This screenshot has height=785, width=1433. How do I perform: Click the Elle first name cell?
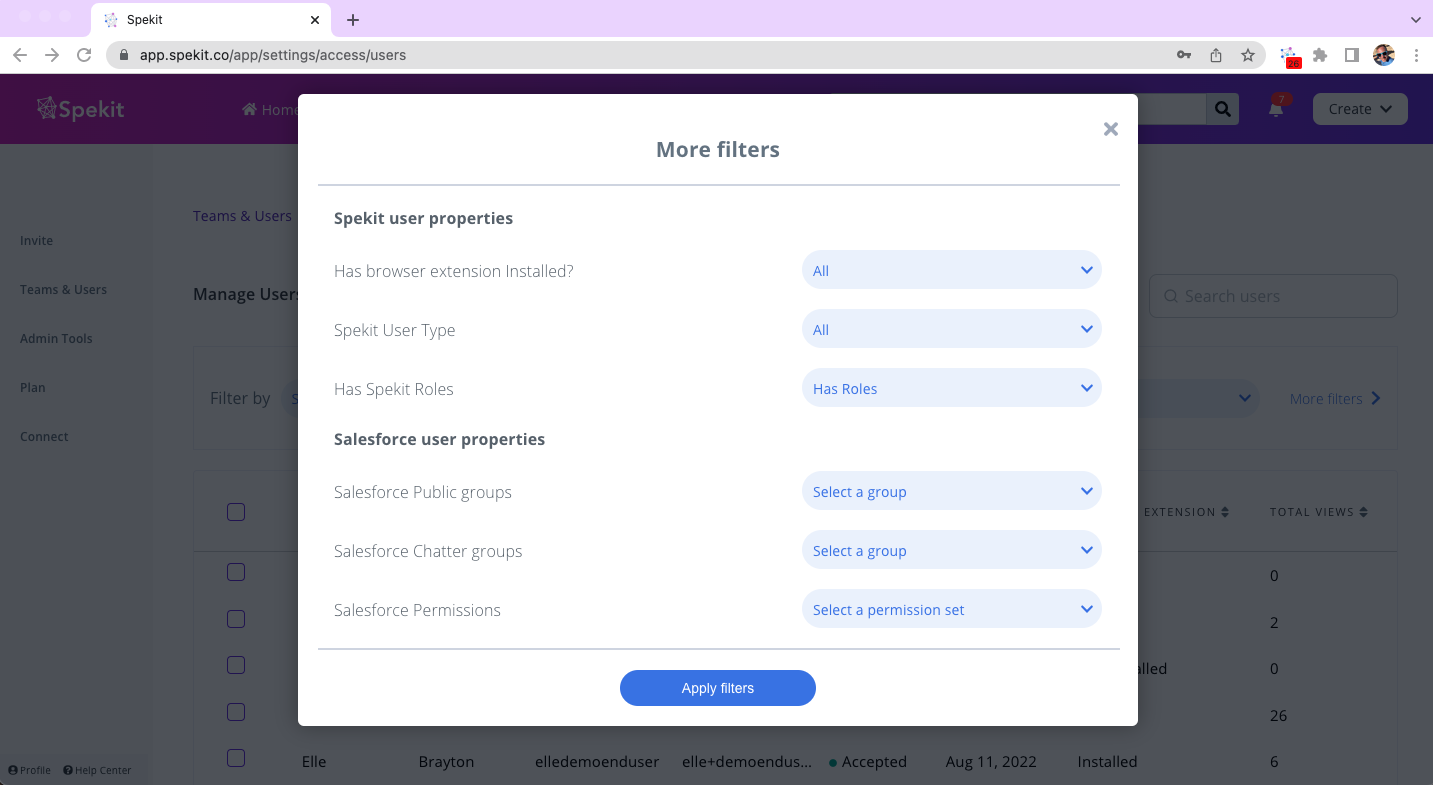pyautogui.click(x=314, y=761)
